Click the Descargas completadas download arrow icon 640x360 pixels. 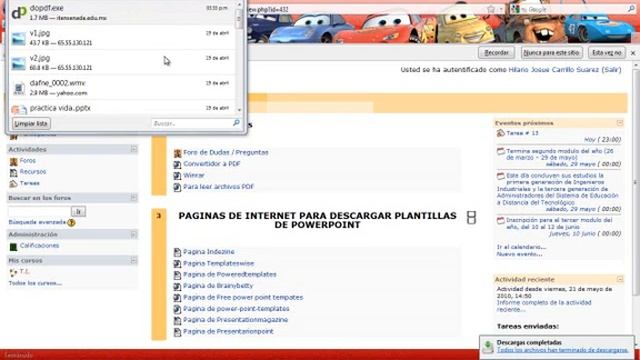point(488,346)
